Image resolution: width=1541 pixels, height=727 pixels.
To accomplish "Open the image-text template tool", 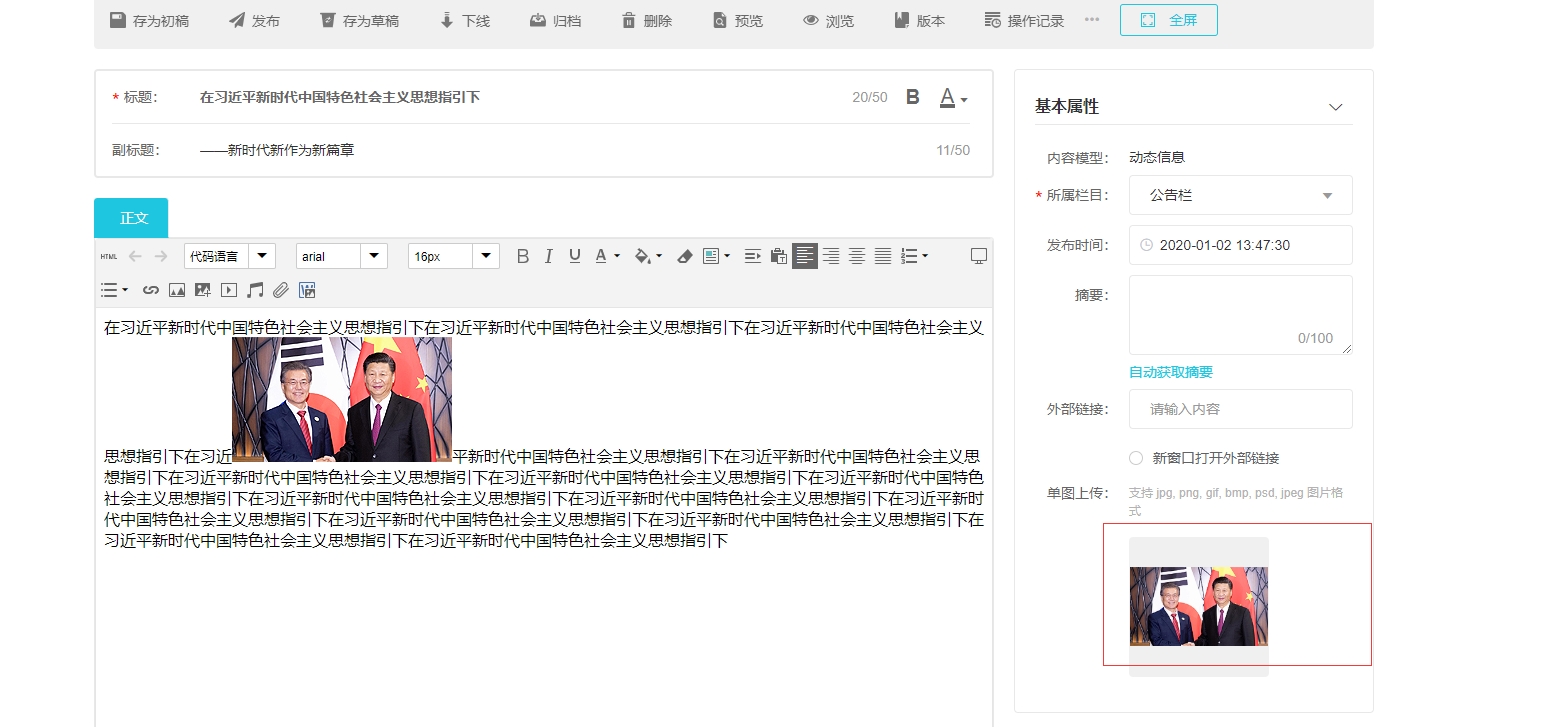I will point(307,290).
